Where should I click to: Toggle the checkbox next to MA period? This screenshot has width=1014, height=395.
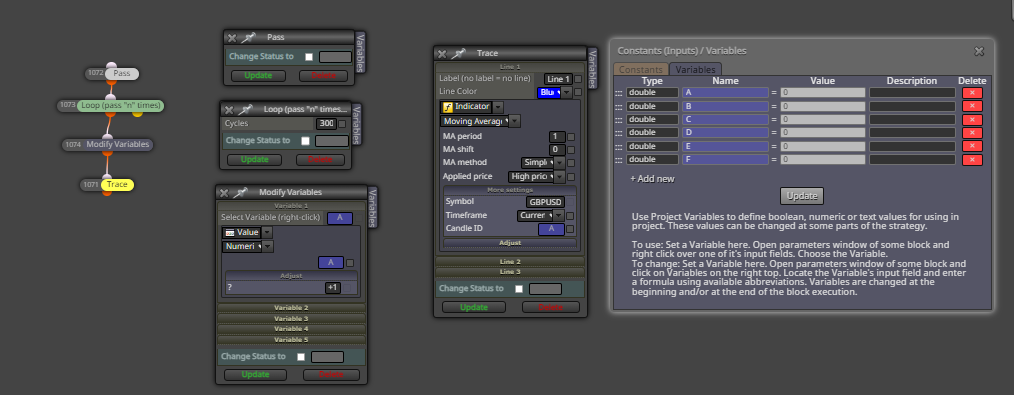pos(570,137)
